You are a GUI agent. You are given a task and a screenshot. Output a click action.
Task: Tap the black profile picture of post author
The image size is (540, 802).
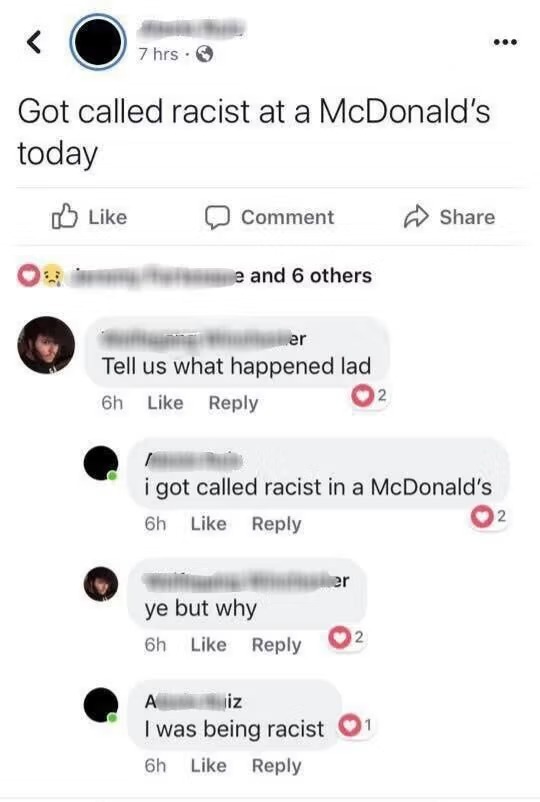(x=98, y=42)
